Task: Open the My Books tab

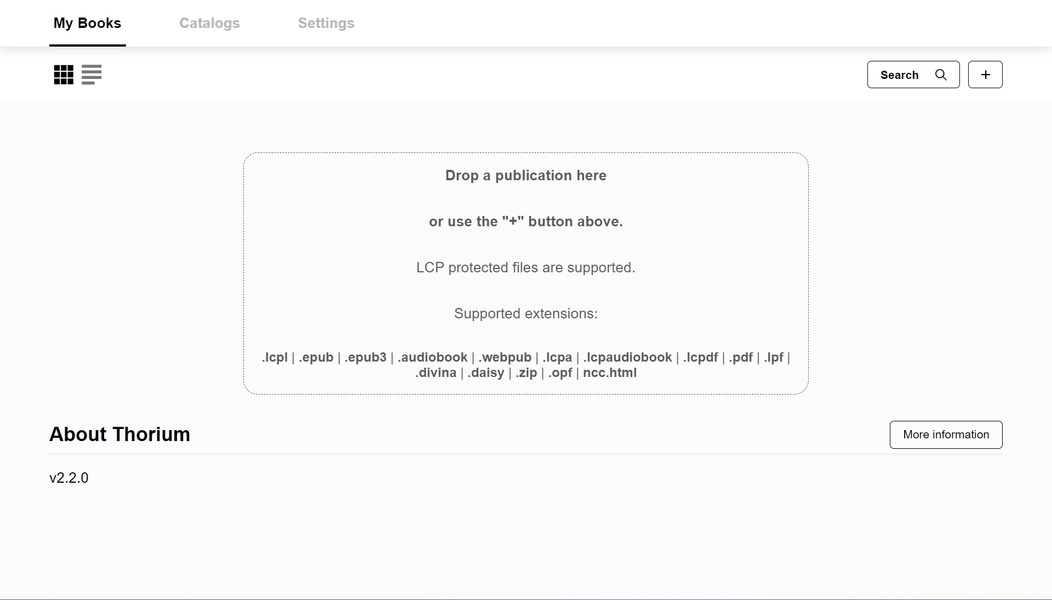Action: coord(87,23)
